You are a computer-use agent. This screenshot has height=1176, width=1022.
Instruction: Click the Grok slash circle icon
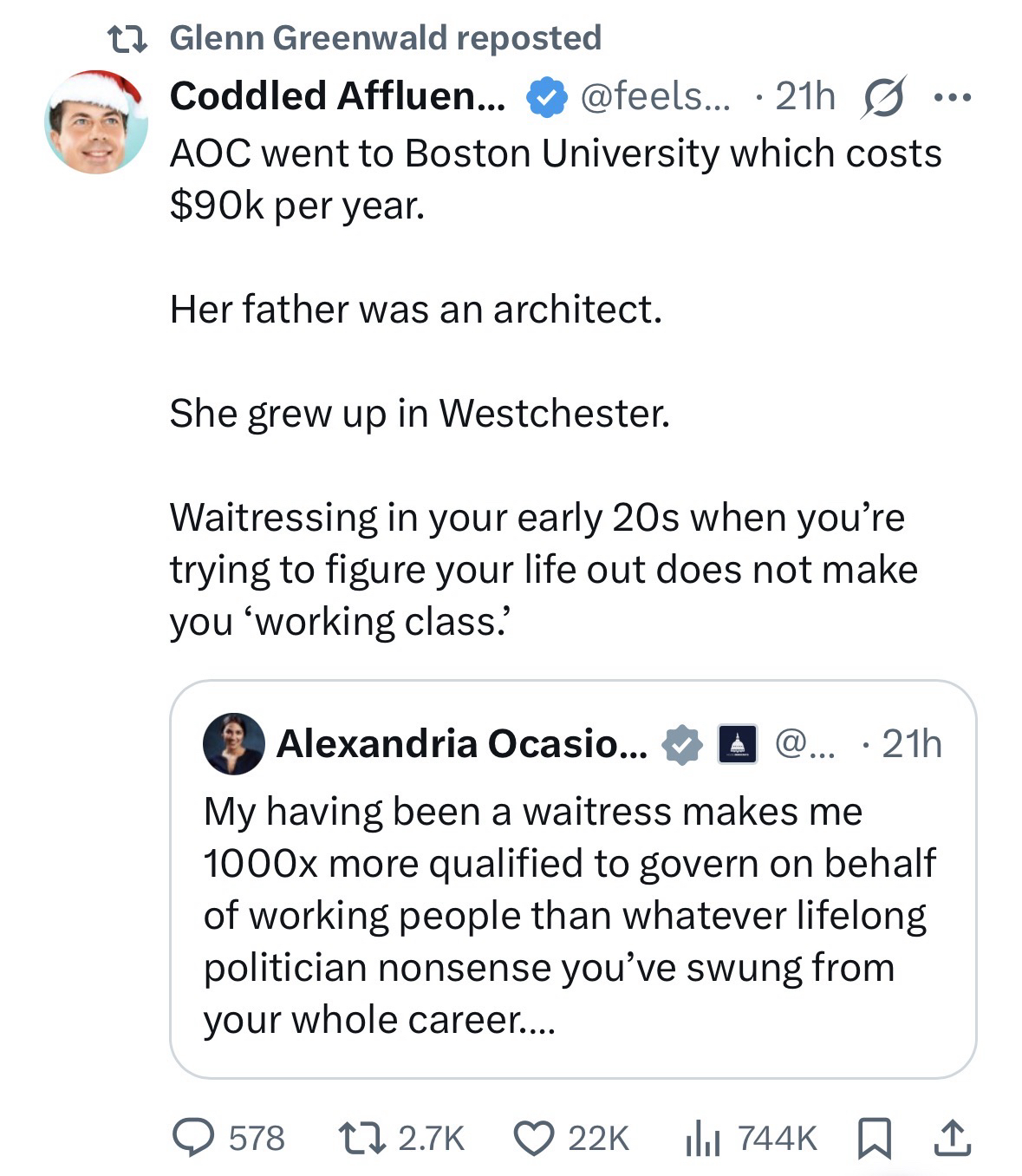[x=883, y=97]
